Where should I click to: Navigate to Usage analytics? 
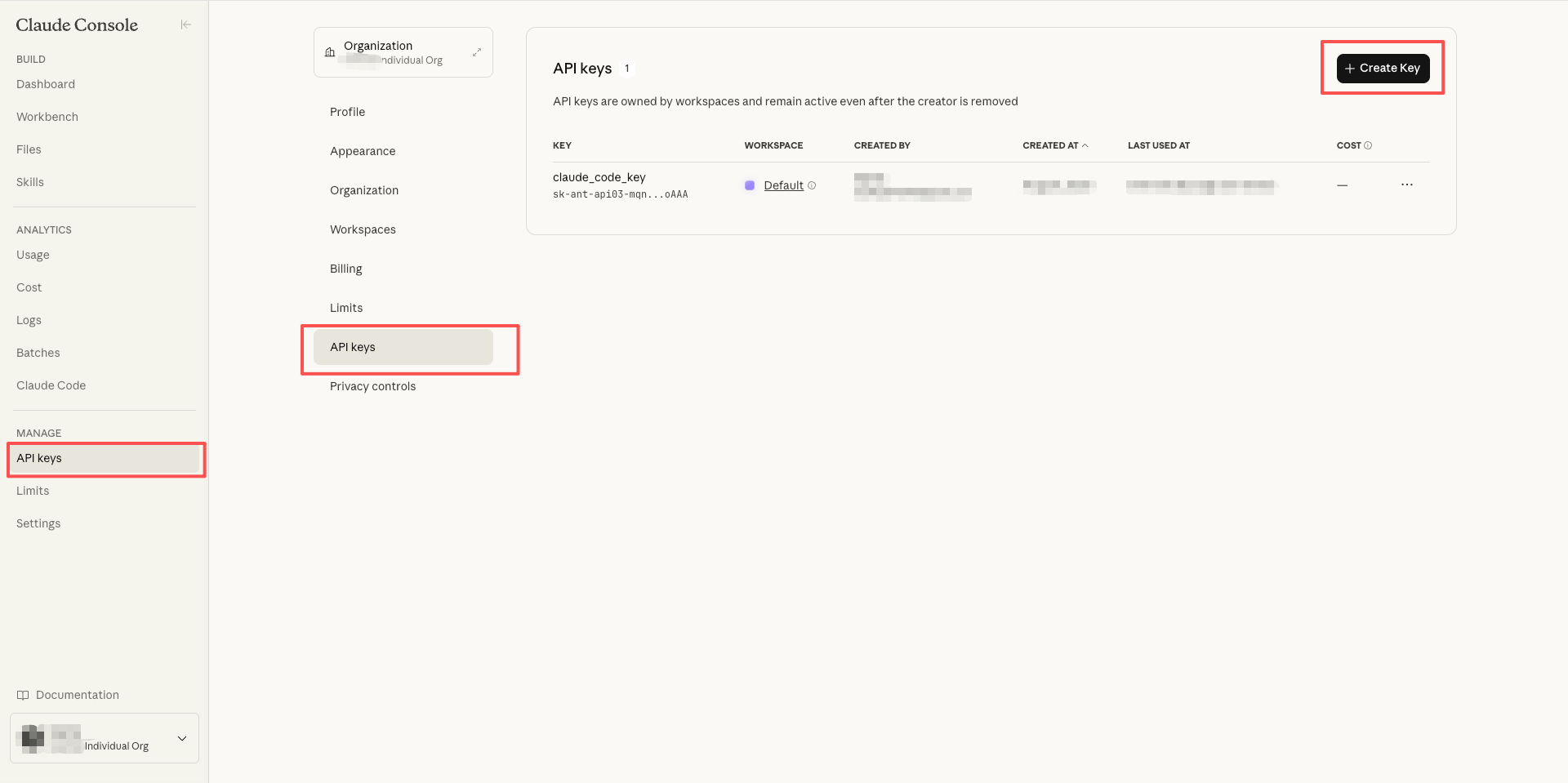tap(33, 255)
